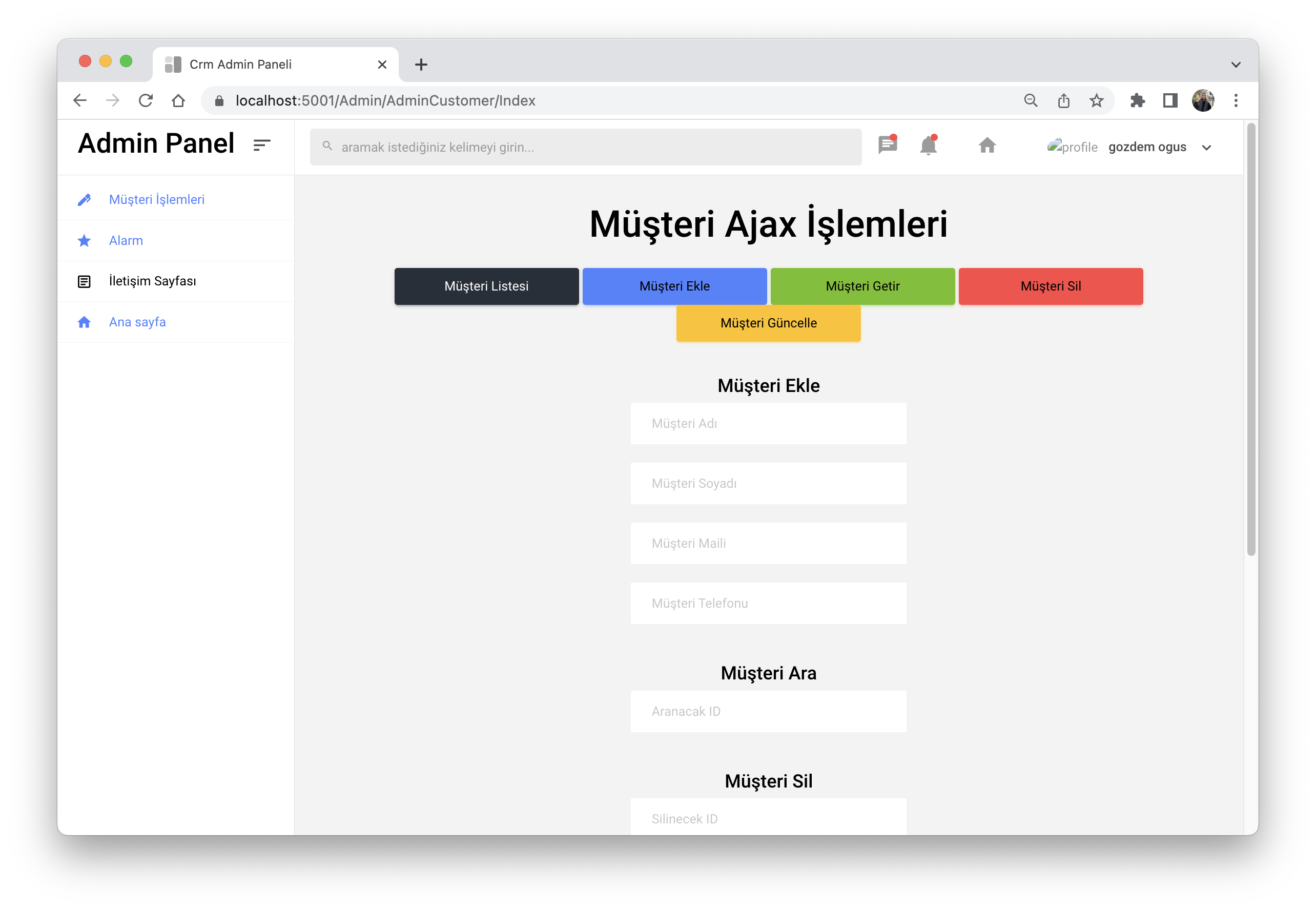
Task: Click the browser address bar URL
Action: point(385,100)
